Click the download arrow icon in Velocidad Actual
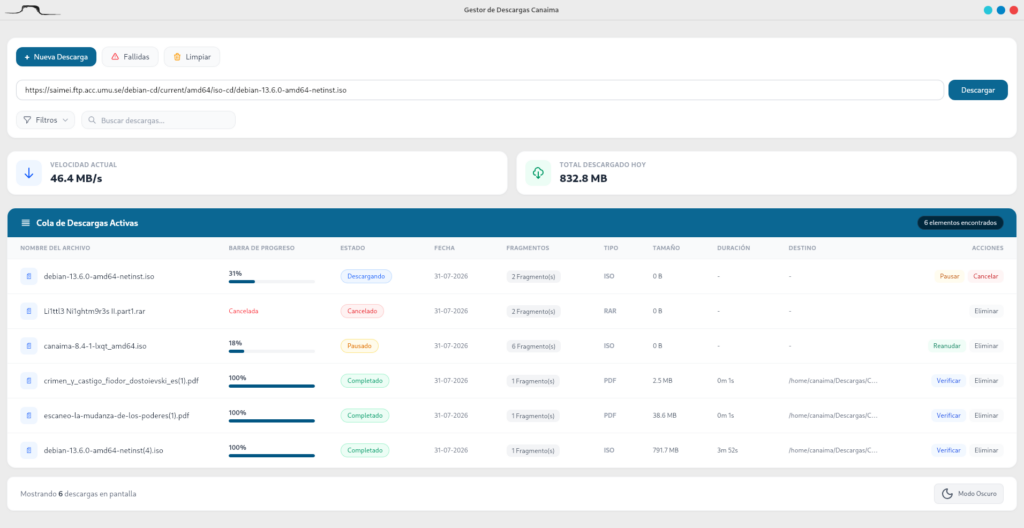Viewport: 1024px width, 528px height. pos(29,173)
